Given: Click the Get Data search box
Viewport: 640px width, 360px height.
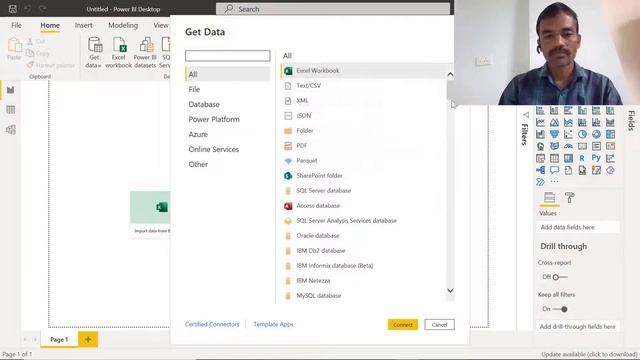Looking at the screenshot, I should (x=227, y=56).
